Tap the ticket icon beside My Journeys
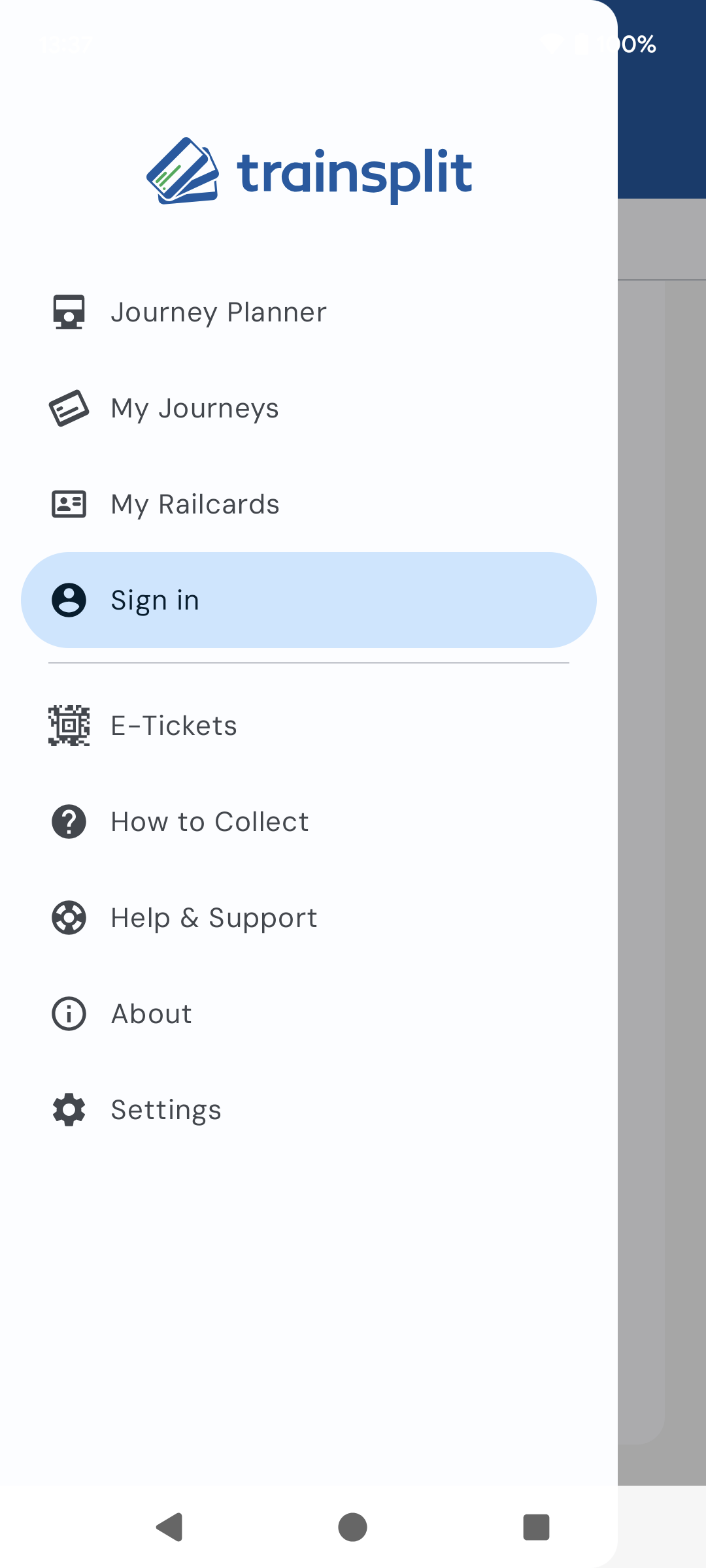The image size is (706, 1568). point(69,408)
